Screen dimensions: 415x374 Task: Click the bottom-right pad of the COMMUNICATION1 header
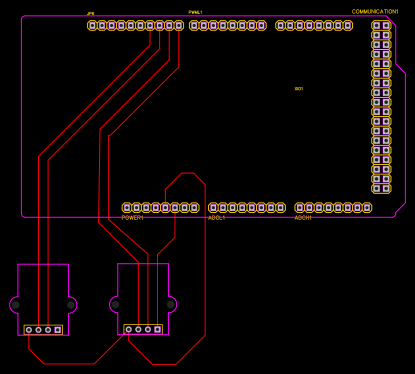point(386,189)
